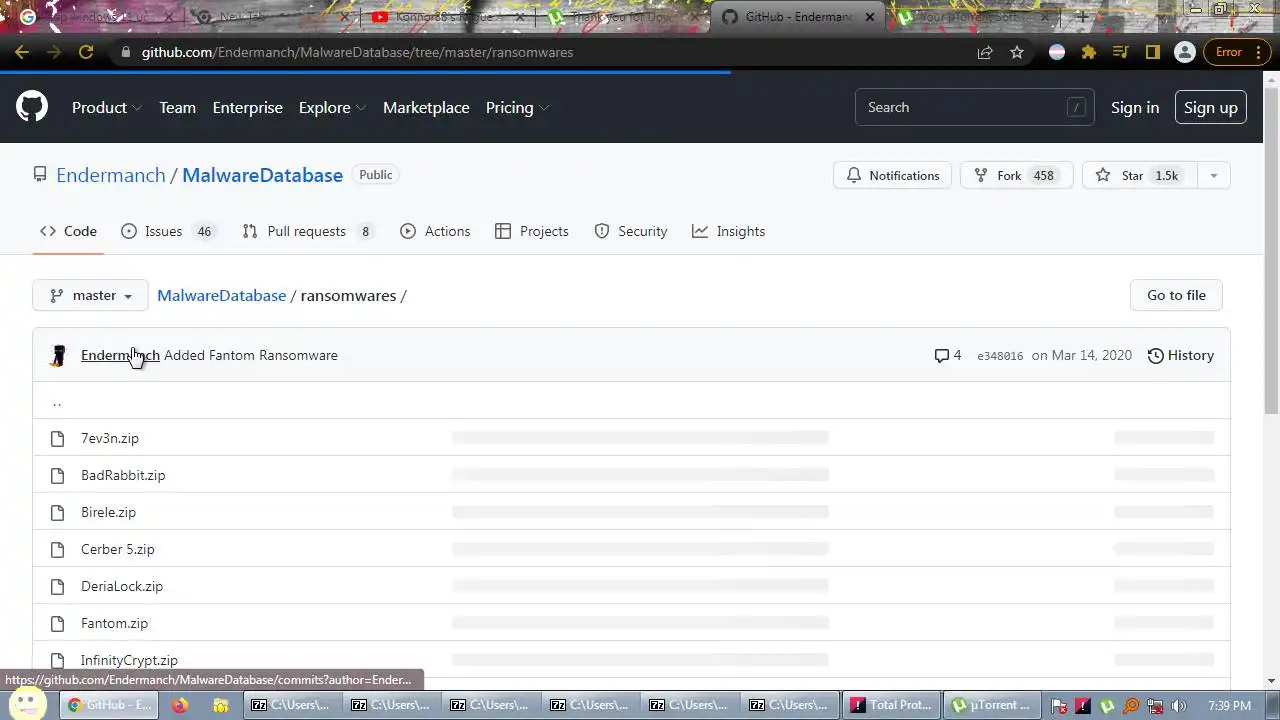Open the Projects tab
Viewport: 1280px width, 720px height.
[x=532, y=231]
